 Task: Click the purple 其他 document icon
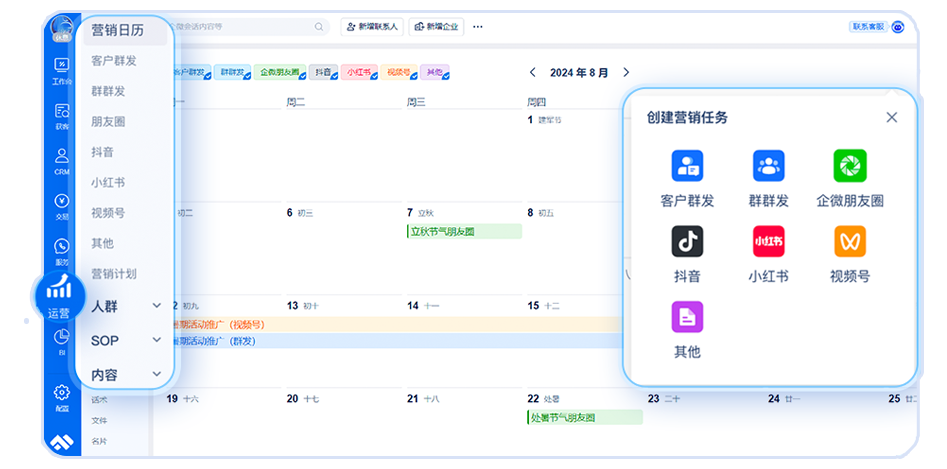click(687, 318)
